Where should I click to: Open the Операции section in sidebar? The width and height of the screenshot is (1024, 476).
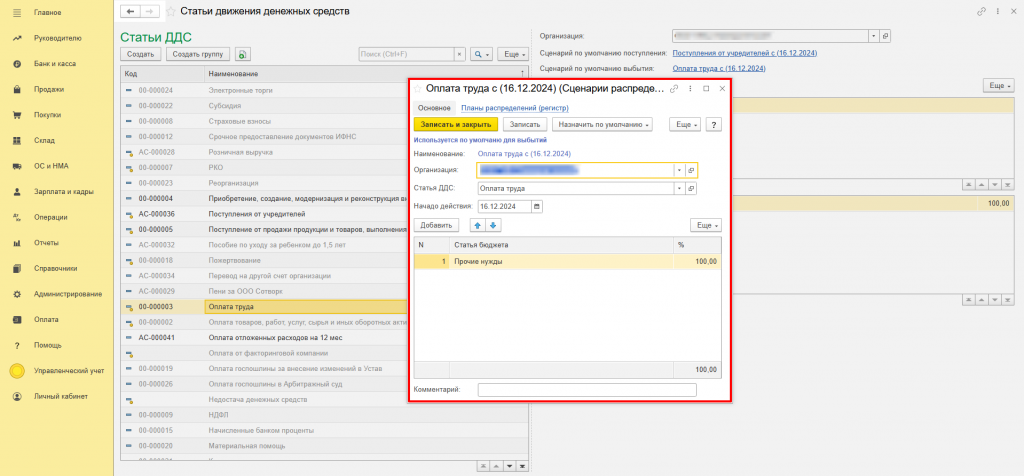tap(51, 217)
